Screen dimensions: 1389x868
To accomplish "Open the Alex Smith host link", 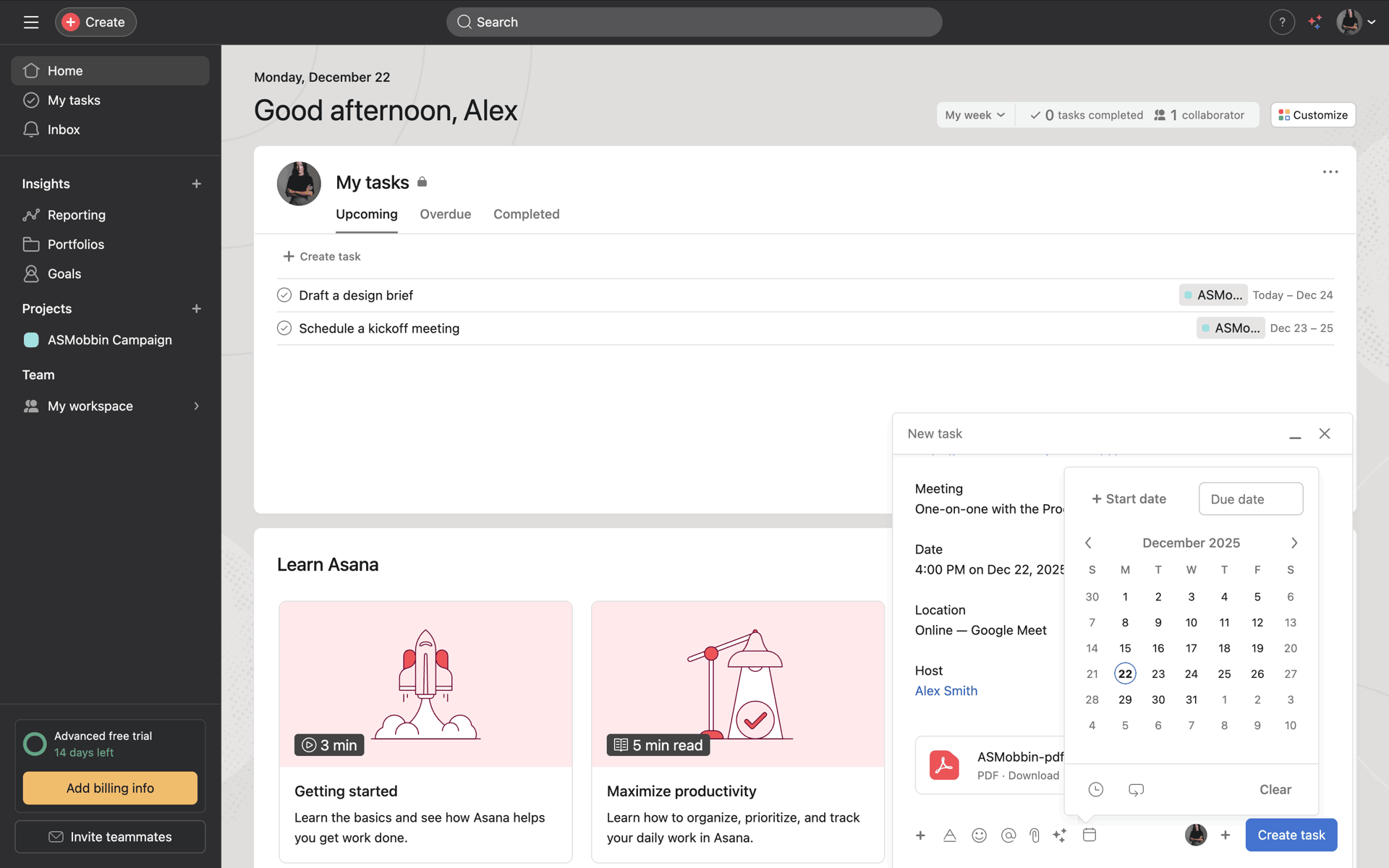I will click(x=946, y=691).
